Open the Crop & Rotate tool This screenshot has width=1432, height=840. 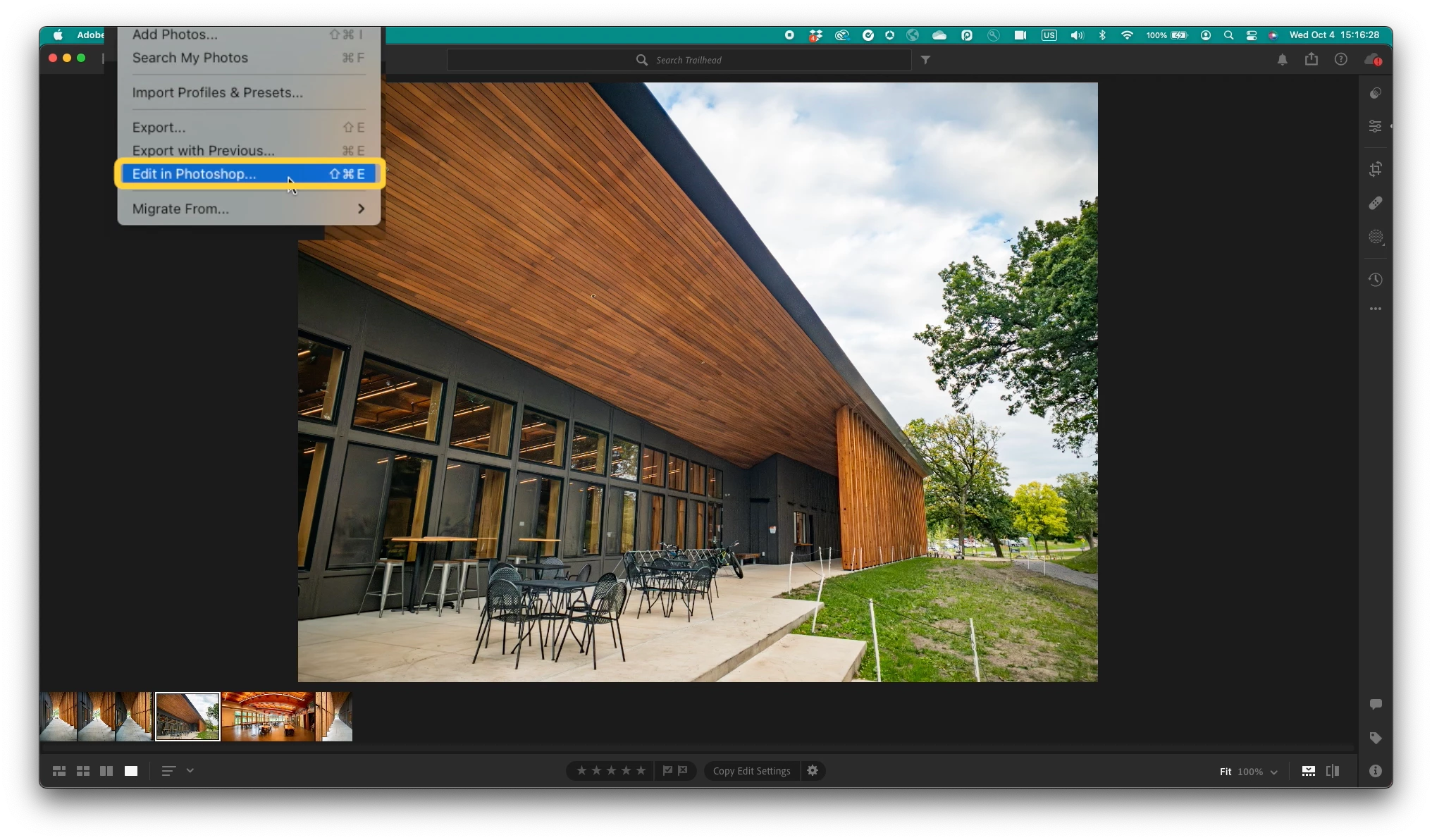[x=1375, y=169]
